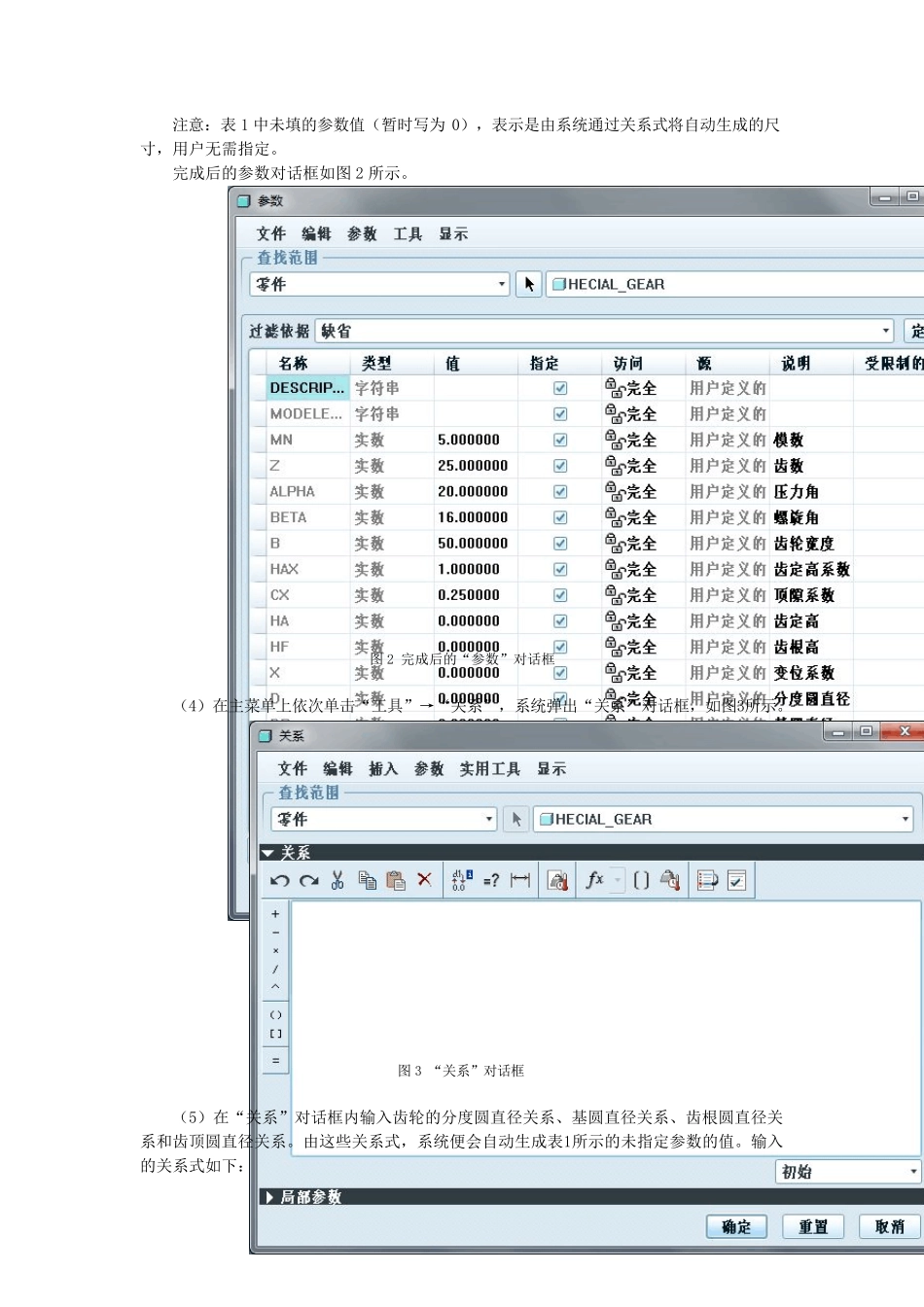The width and height of the screenshot is (924, 1307).
Task: Select the ALPHA parameter name cell
Action: (307, 492)
